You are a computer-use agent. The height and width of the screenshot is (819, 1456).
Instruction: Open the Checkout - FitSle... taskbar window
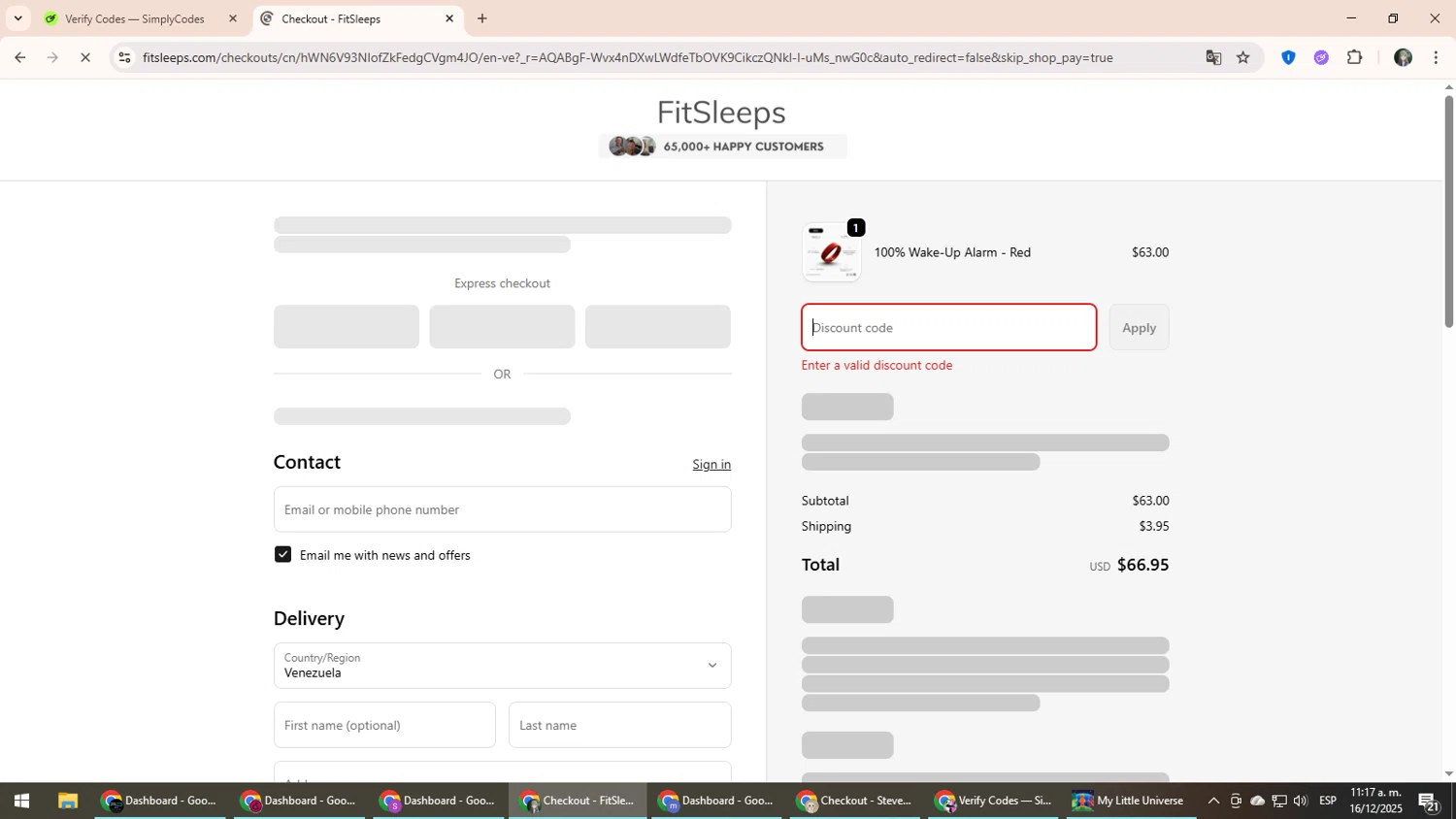coord(577,801)
